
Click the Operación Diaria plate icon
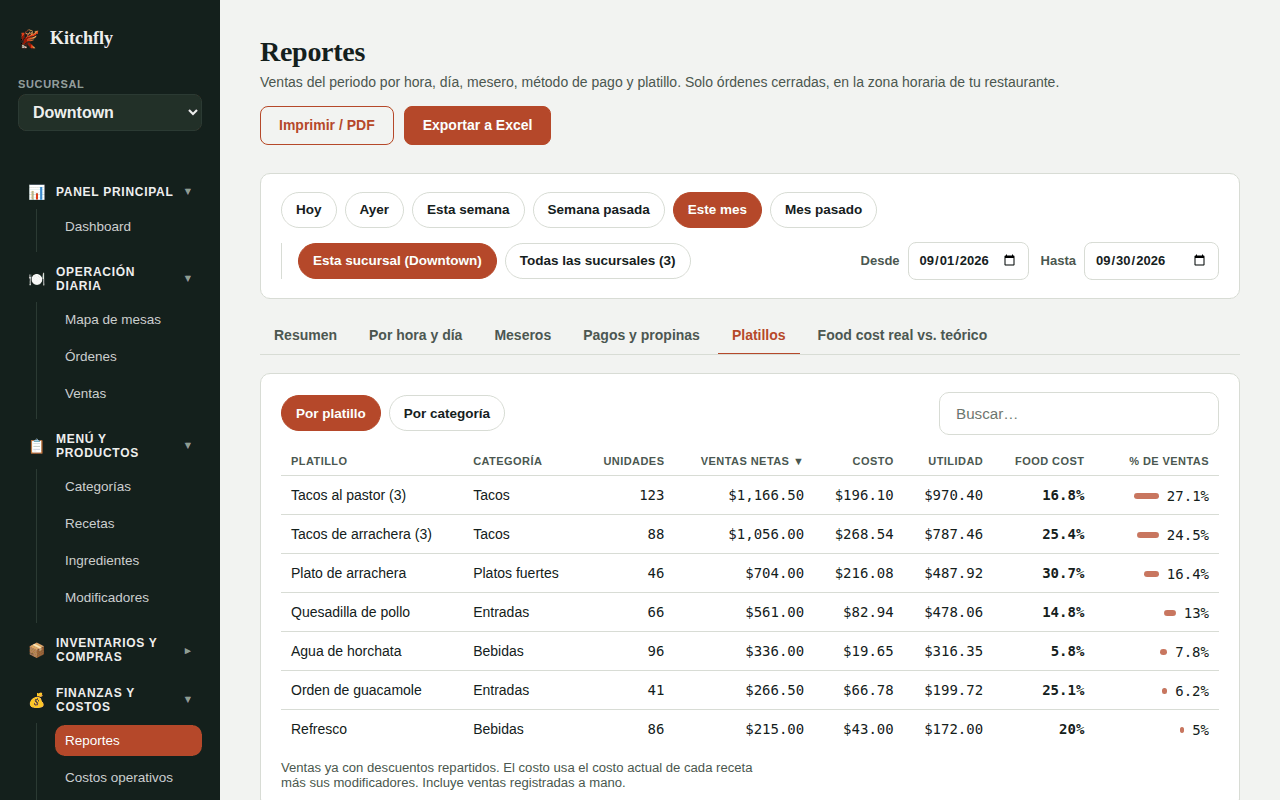point(37,279)
